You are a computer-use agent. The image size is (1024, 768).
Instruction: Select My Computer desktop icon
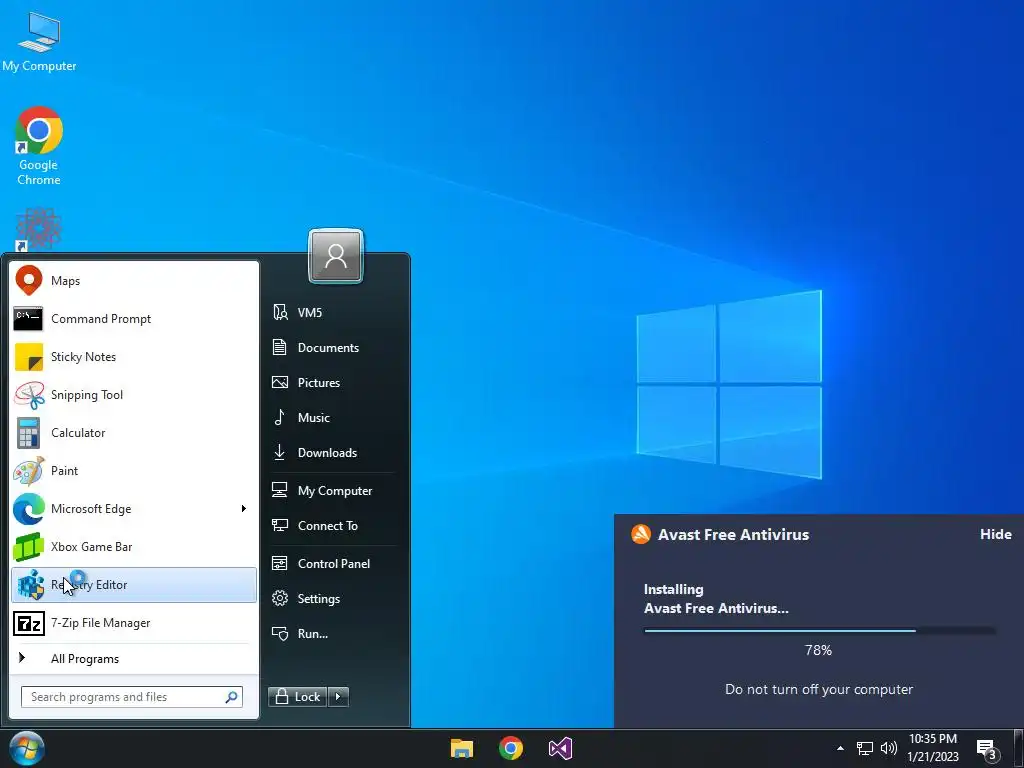click(x=39, y=42)
